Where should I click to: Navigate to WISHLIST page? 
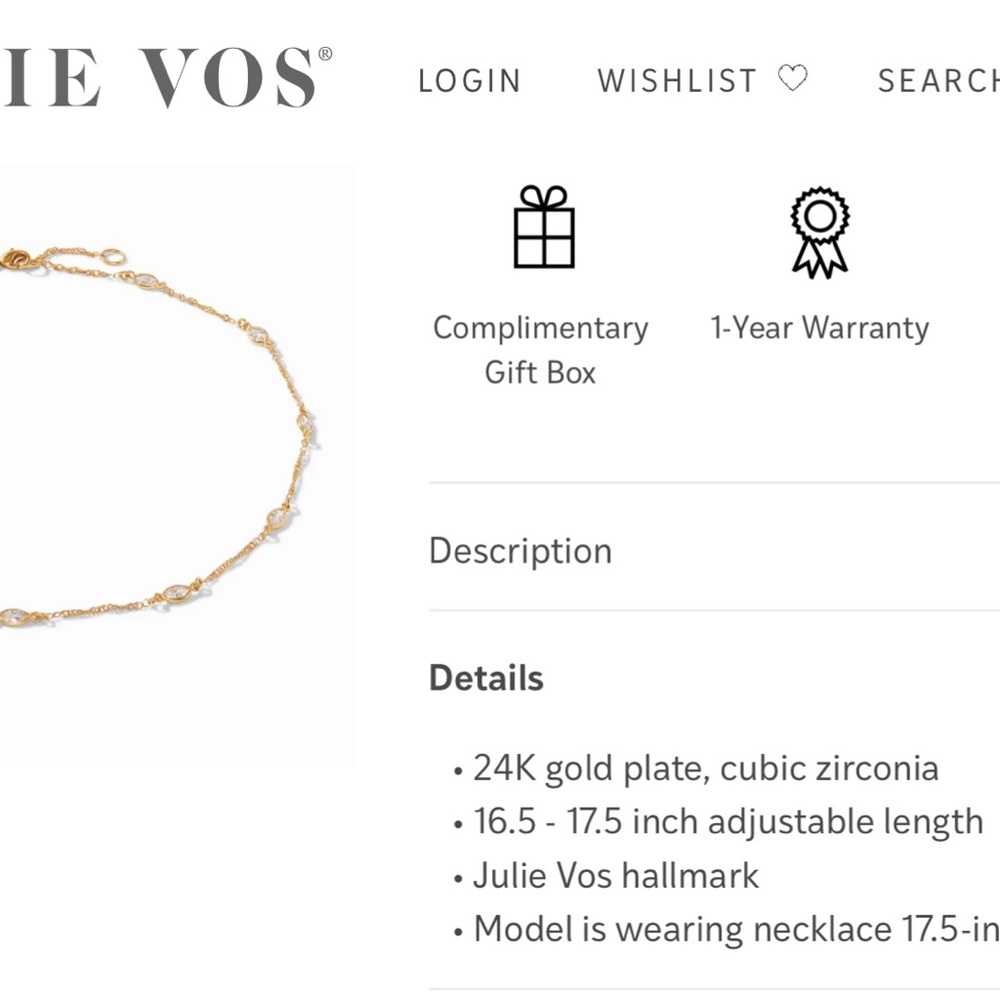(x=678, y=80)
